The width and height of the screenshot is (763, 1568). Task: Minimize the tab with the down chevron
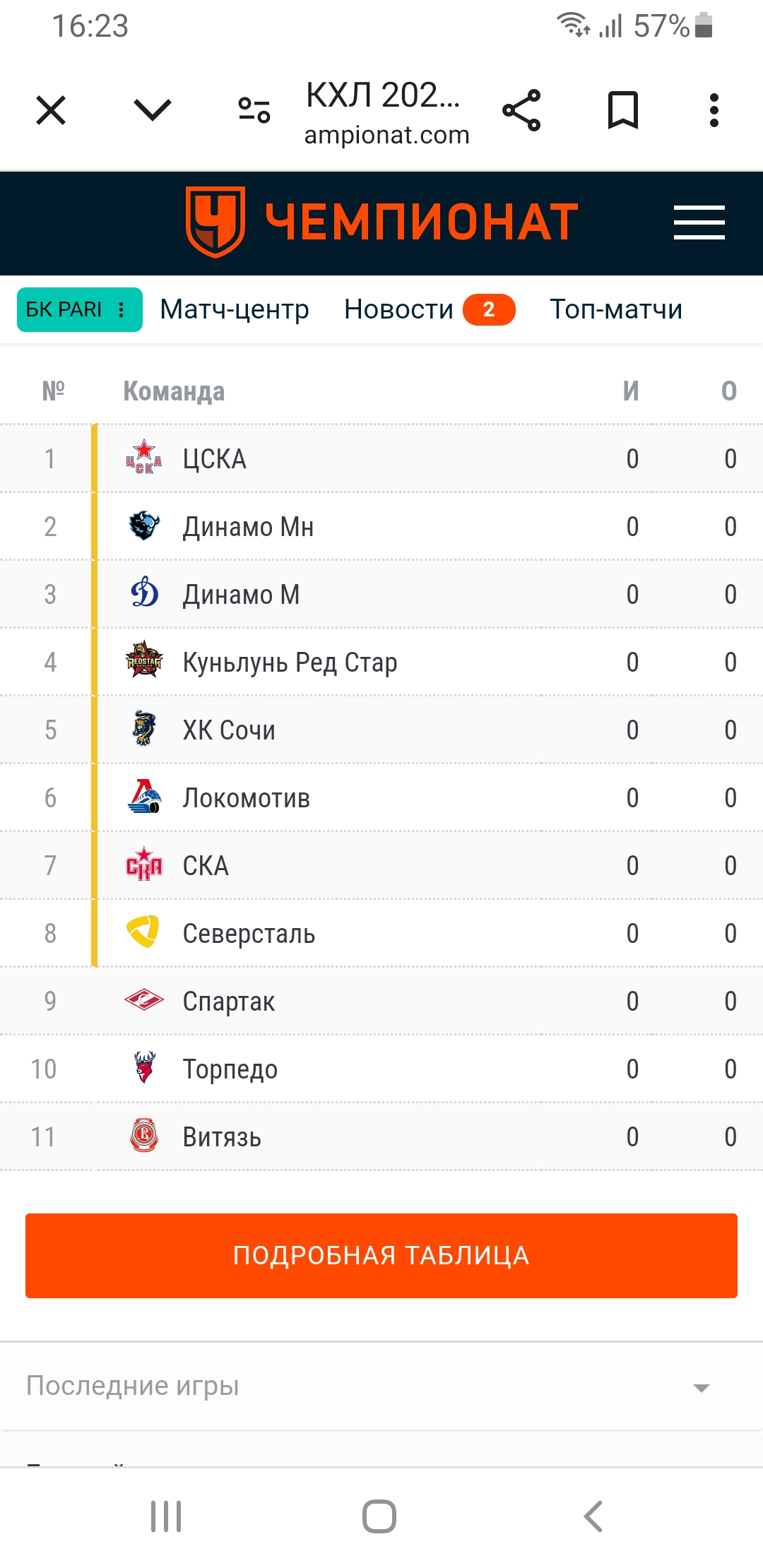tap(153, 110)
